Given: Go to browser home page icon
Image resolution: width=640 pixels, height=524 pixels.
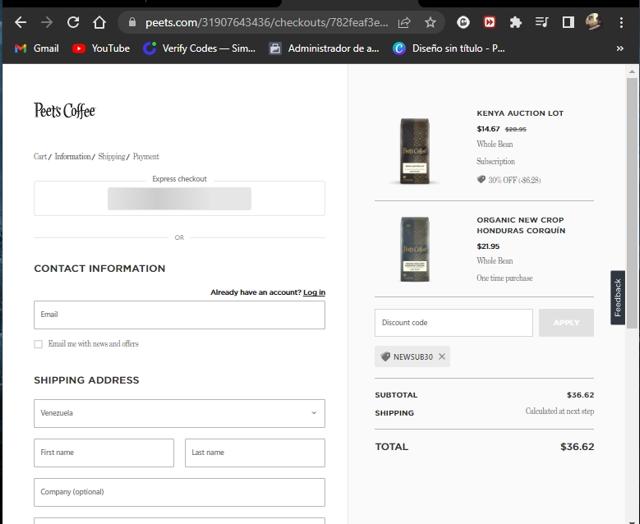Looking at the screenshot, I should (x=99, y=22).
